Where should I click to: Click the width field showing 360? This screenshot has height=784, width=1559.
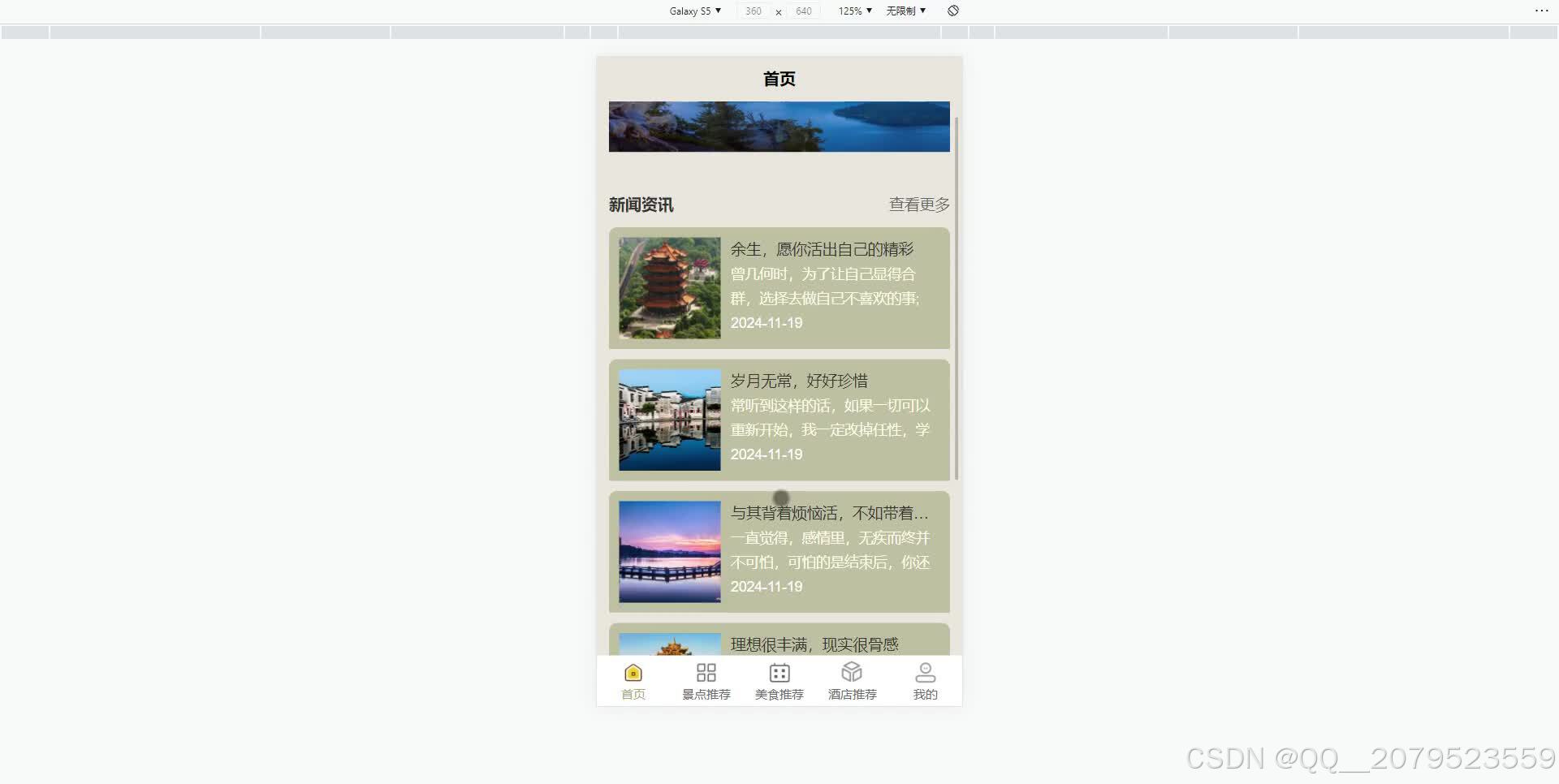754,11
